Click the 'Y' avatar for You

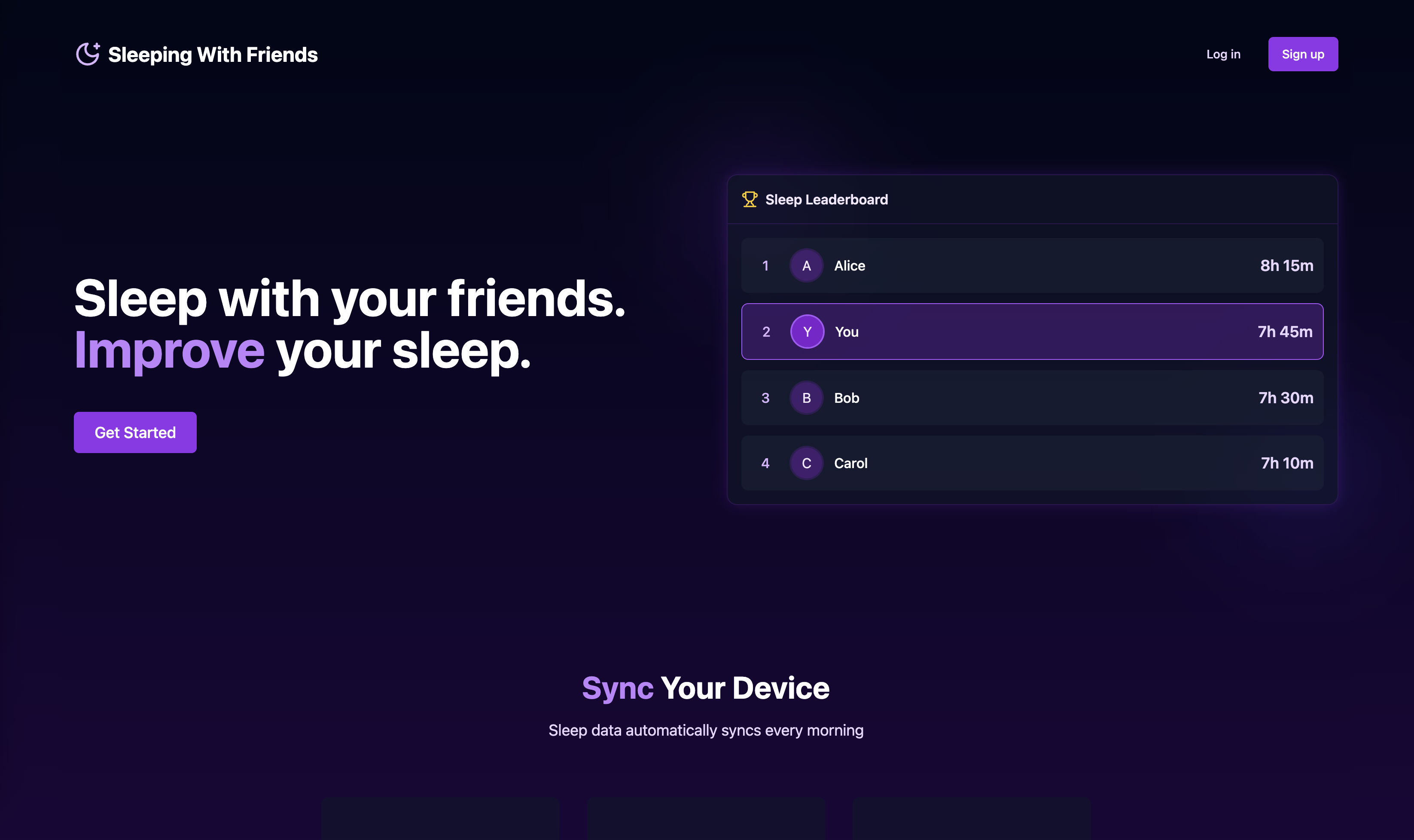tap(807, 332)
